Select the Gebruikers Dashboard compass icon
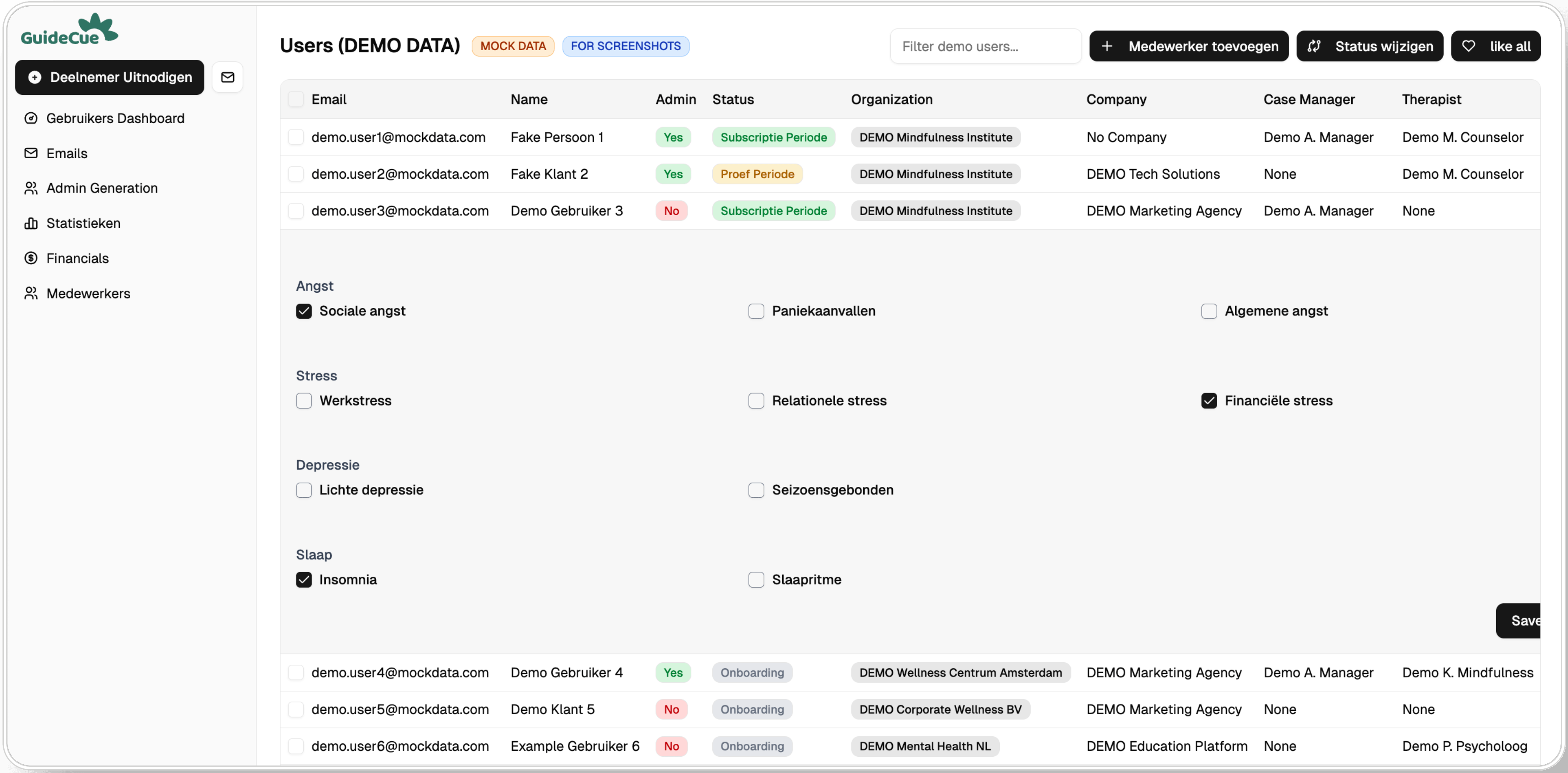 (x=32, y=118)
